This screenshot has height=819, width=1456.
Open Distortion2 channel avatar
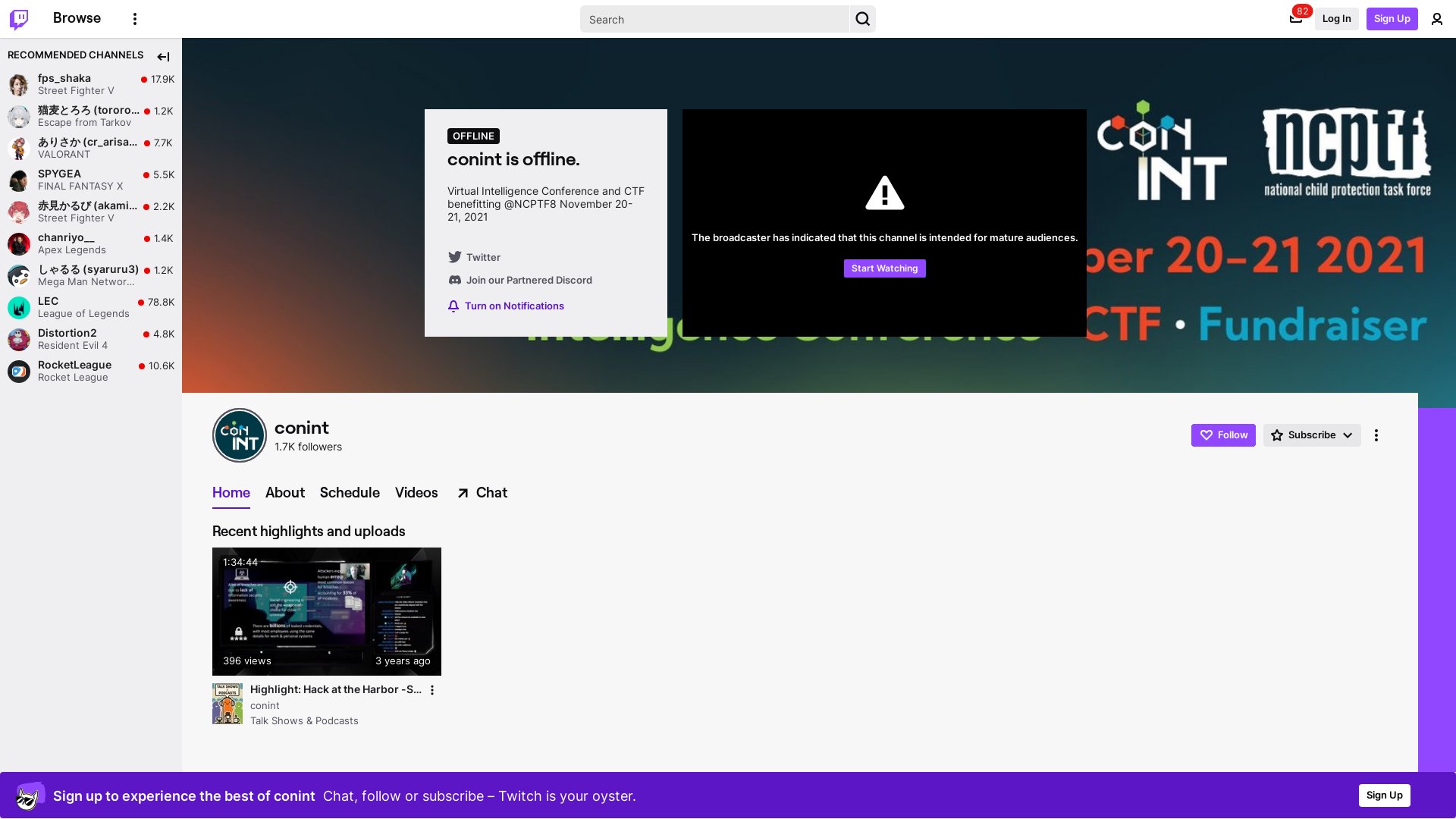pos(19,339)
